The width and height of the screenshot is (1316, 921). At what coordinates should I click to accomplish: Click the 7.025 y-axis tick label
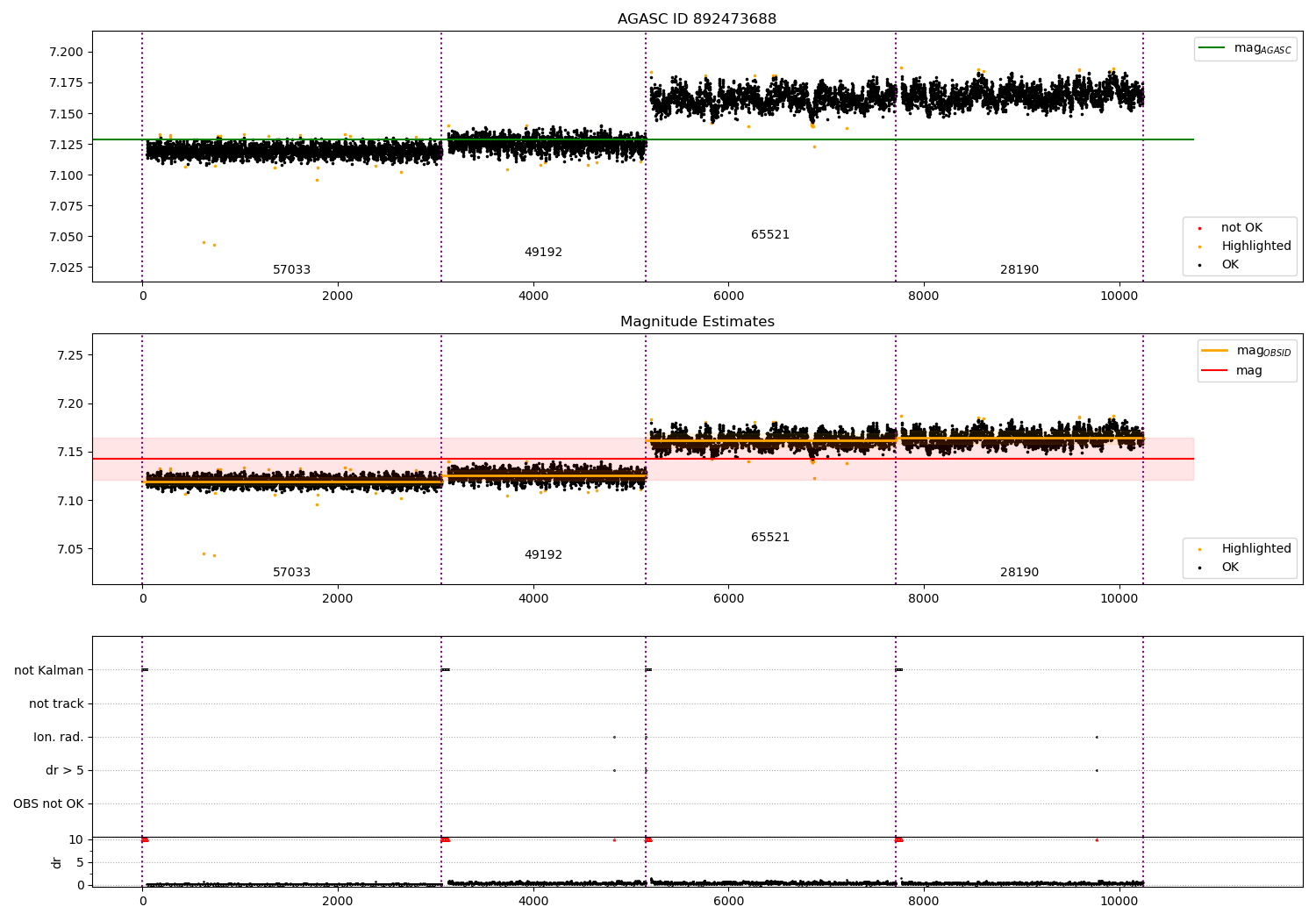click(x=66, y=268)
